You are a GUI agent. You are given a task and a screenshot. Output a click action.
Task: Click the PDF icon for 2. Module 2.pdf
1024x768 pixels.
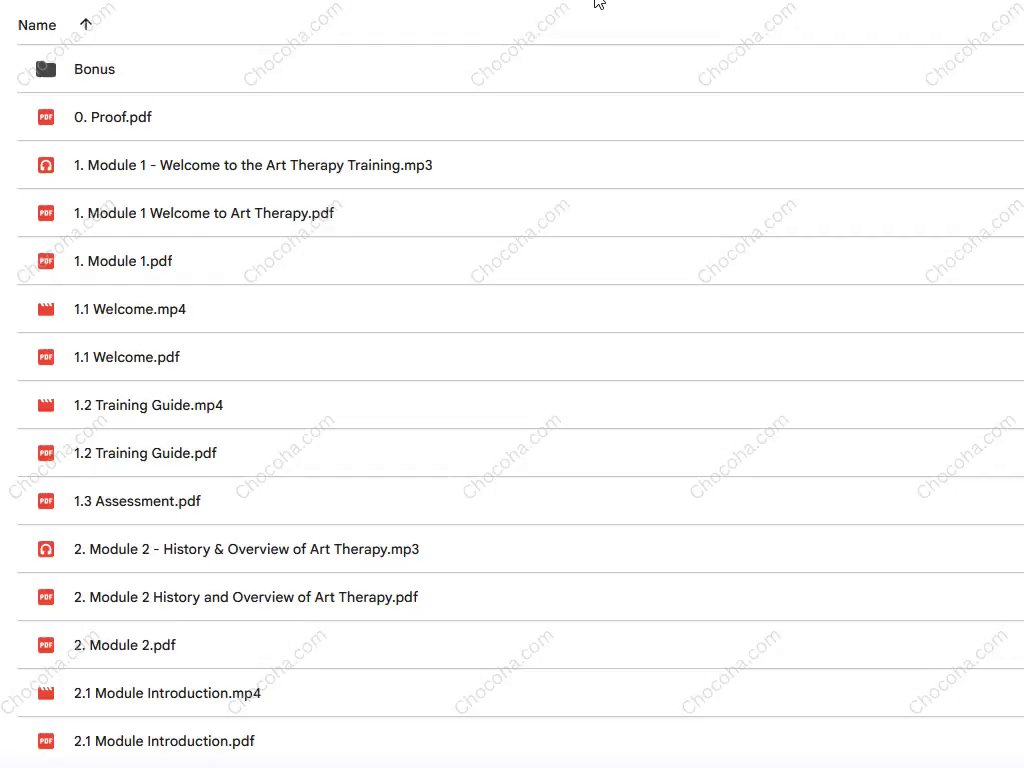(45, 645)
